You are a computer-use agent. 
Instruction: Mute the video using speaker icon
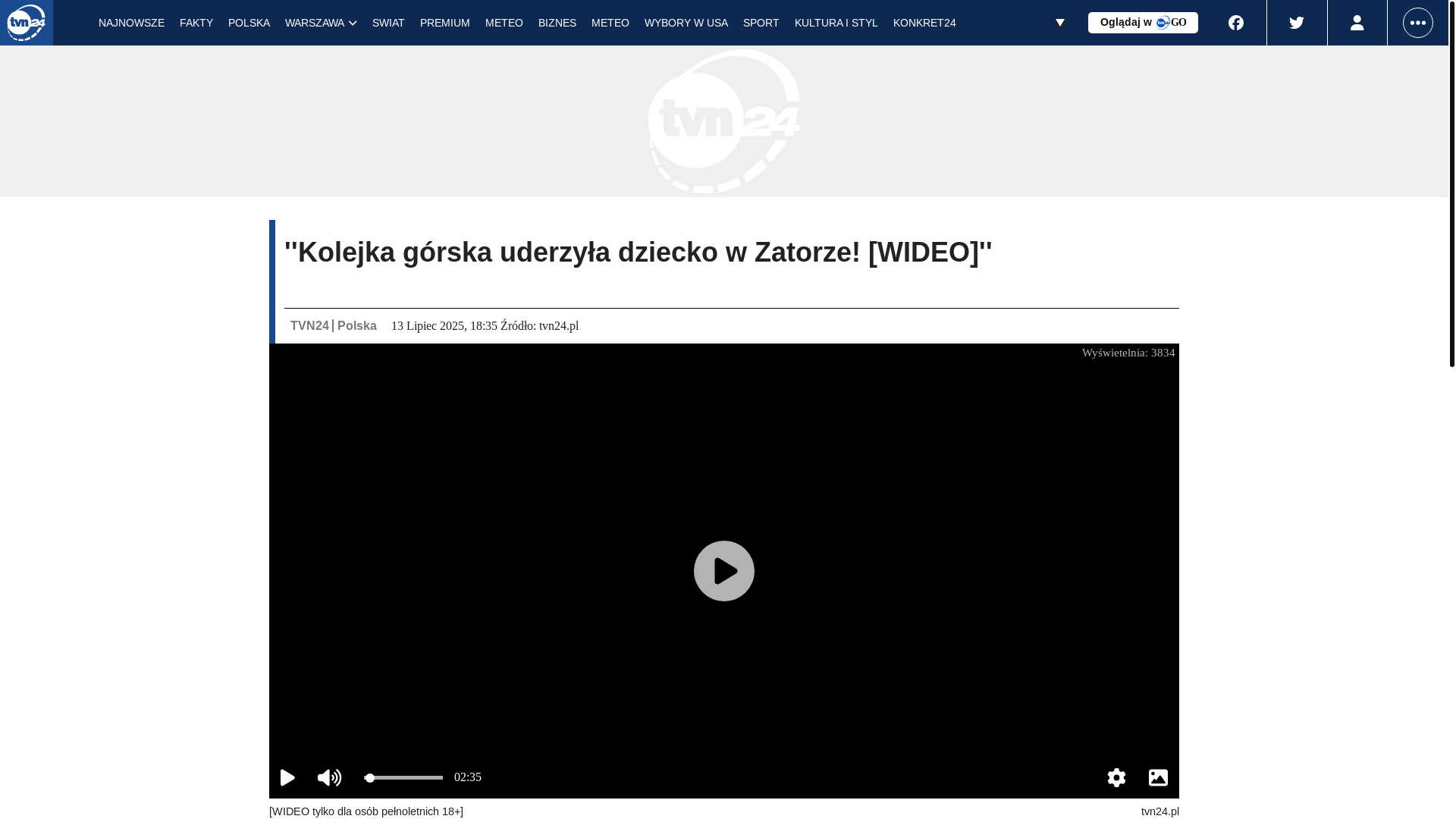(329, 777)
